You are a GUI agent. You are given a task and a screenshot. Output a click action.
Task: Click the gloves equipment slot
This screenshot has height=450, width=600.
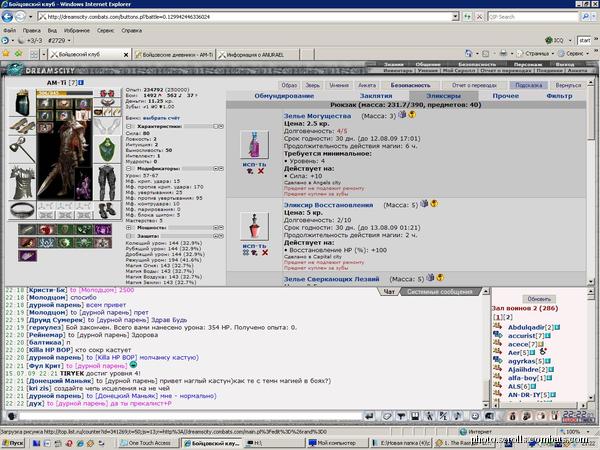107,126
